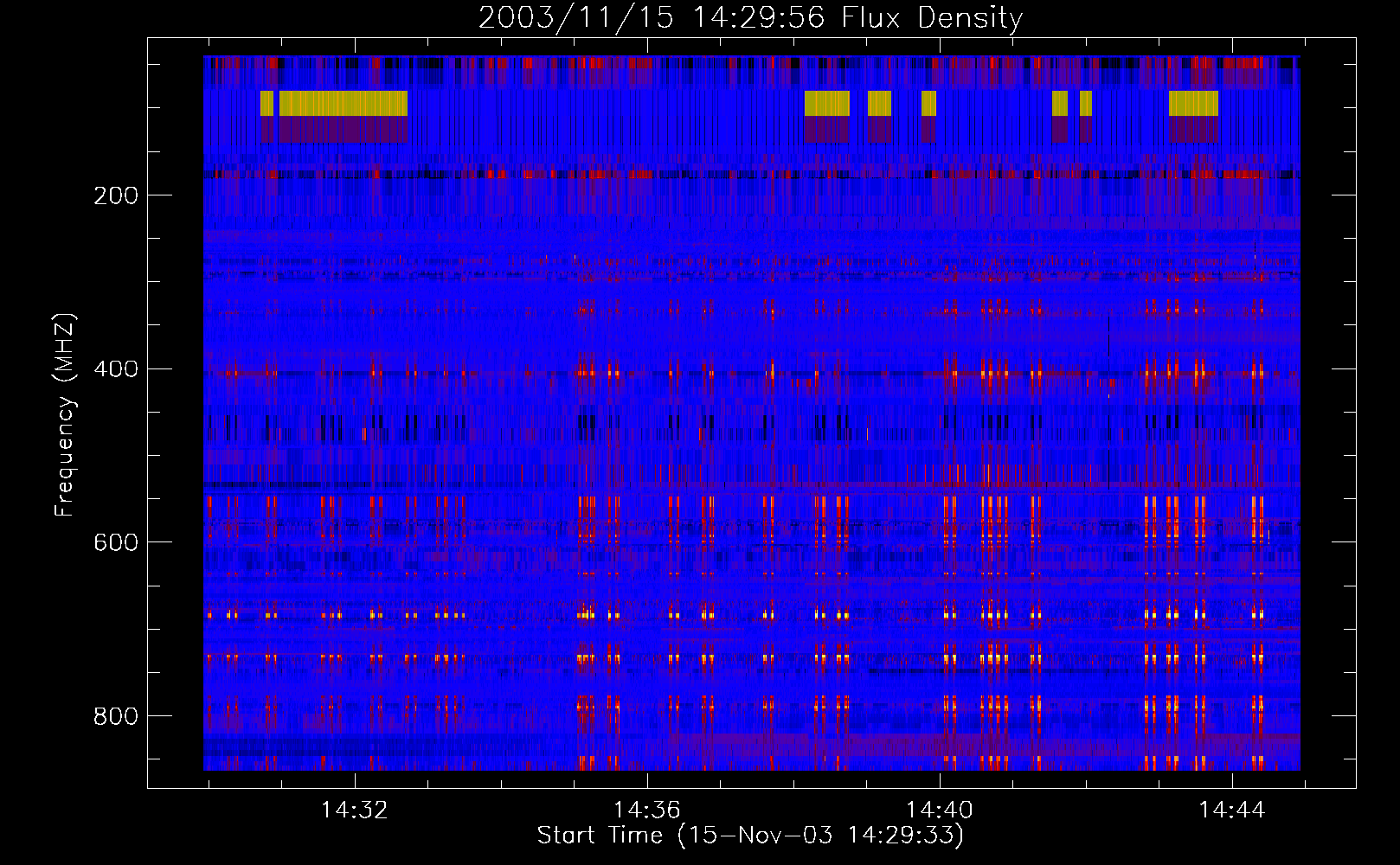Click the plot title '2003/11/15 14:29:56 Flux Density'
This screenshot has width=1400, height=865.
click(750, 17)
